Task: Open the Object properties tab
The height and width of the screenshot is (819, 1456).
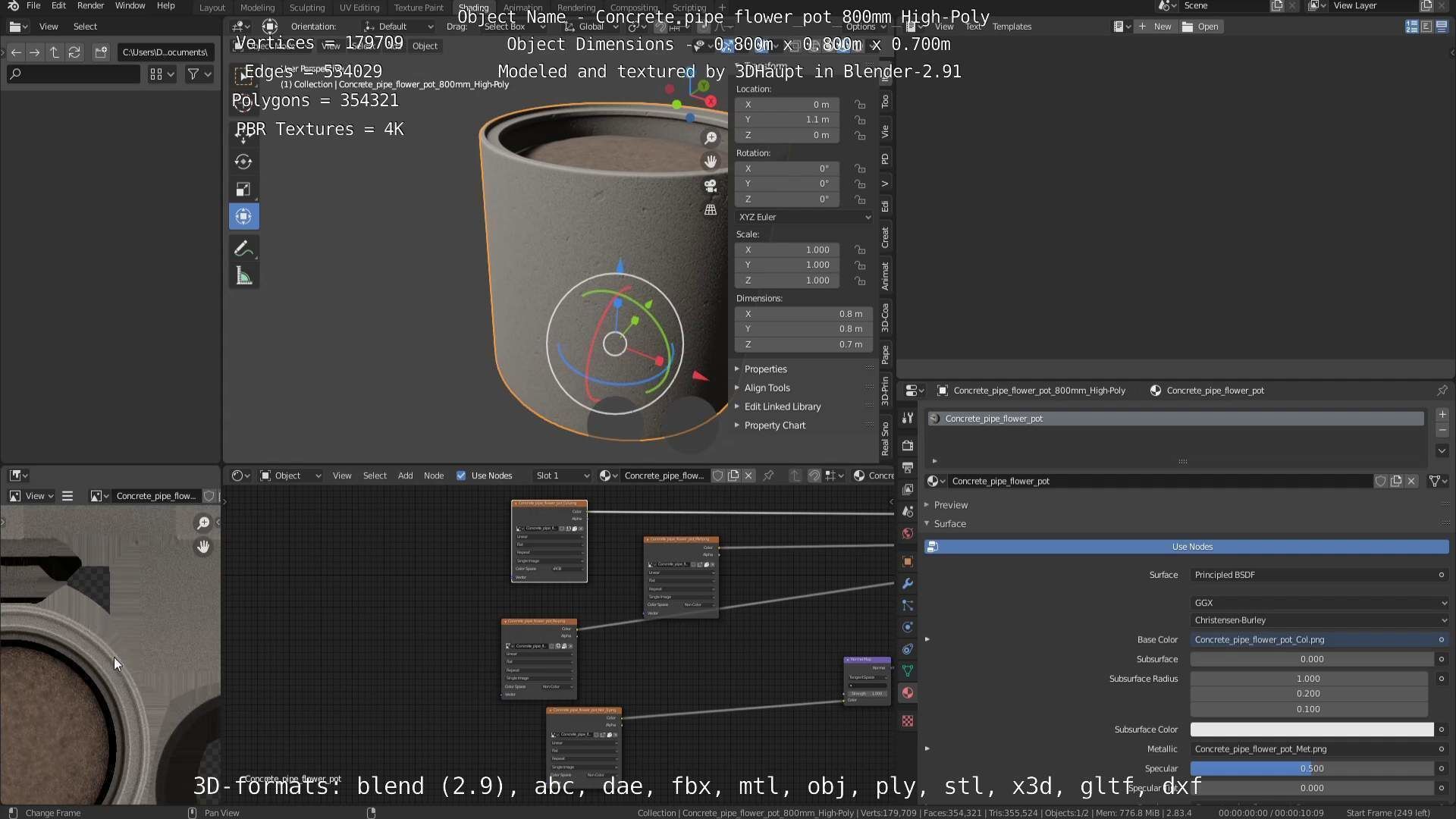Action: click(908, 562)
